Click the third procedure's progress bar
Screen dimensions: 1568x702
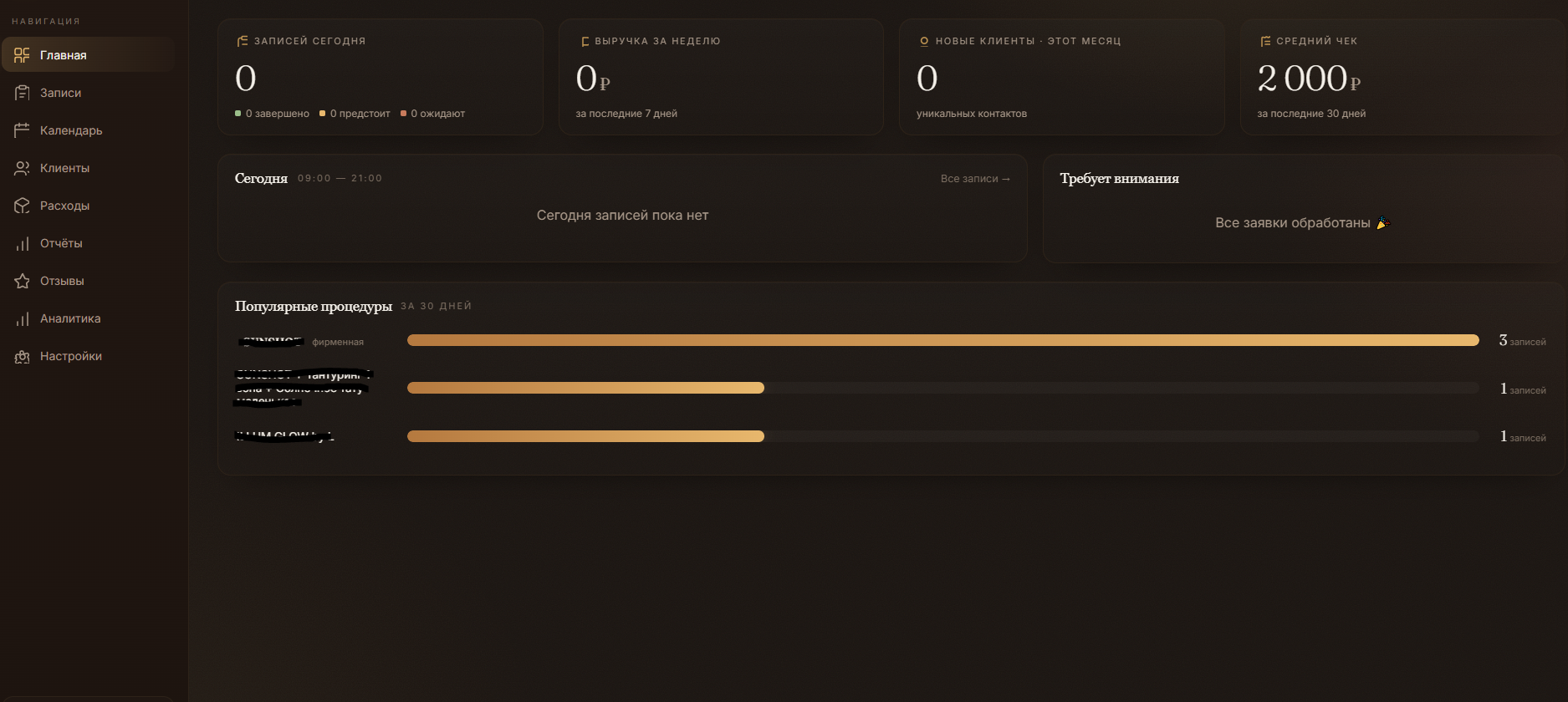point(943,436)
